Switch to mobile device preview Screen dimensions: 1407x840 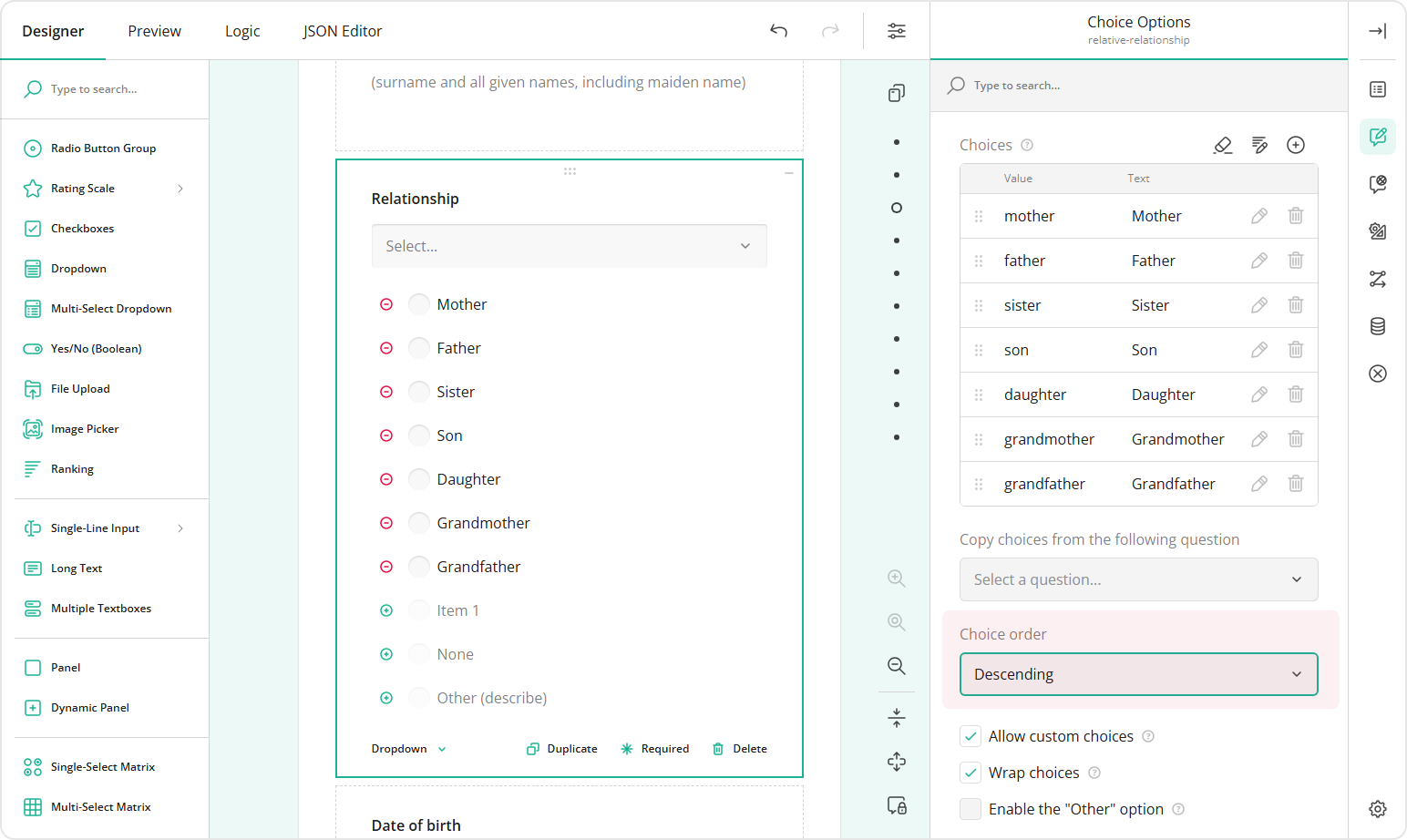click(897, 805)
